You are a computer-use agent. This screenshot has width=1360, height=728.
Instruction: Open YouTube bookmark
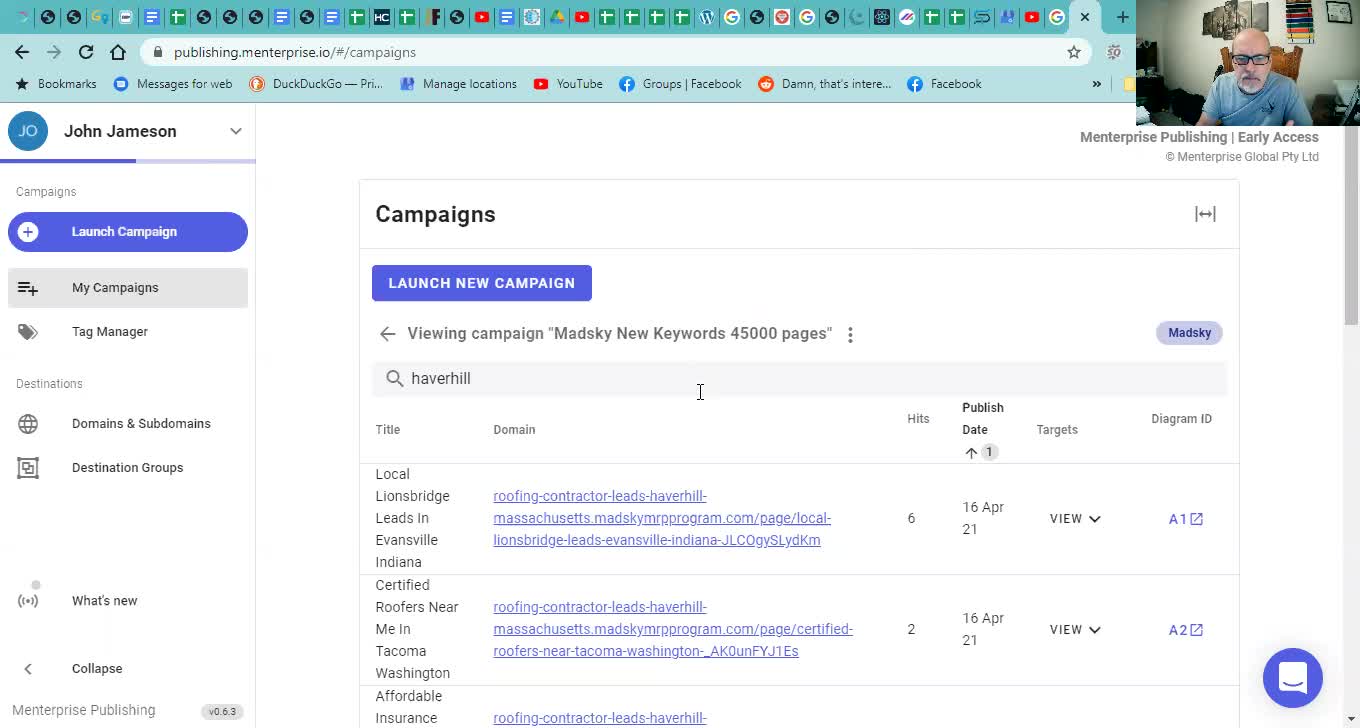(568, 84)
